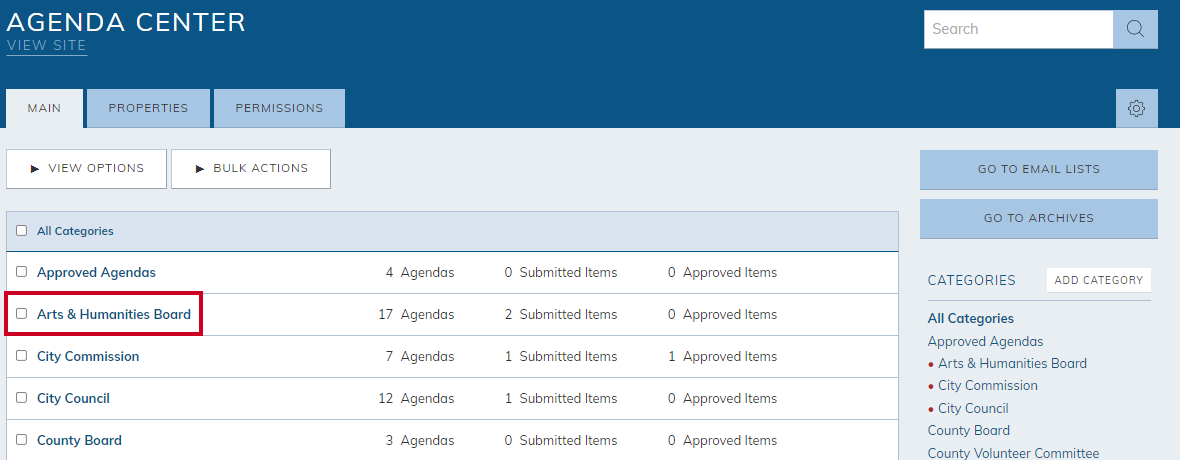
Task: Expand the View Options panel
Action: pos(87,169)
